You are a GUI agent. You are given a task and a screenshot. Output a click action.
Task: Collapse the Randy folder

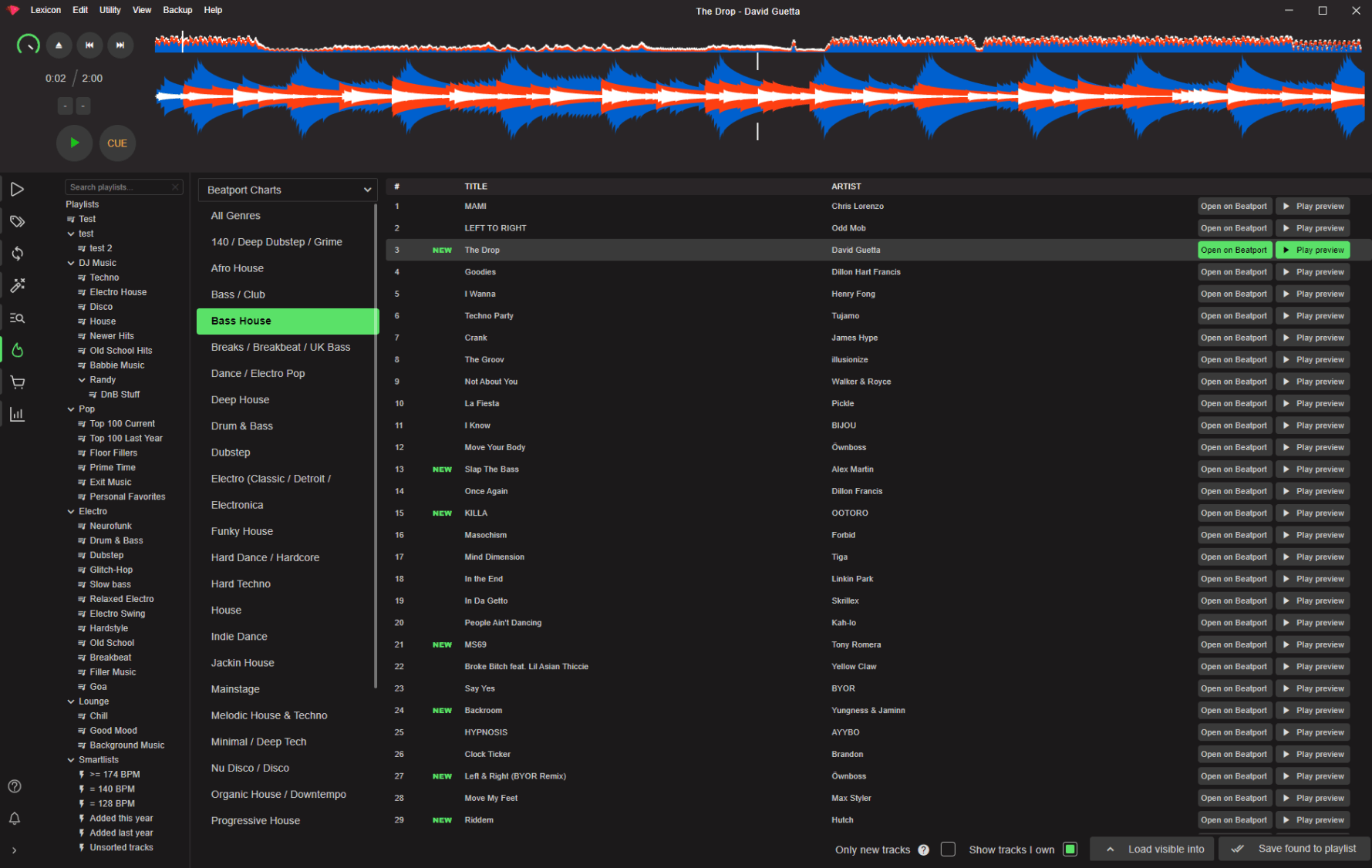pyautogui.click(x=82, y=380)
